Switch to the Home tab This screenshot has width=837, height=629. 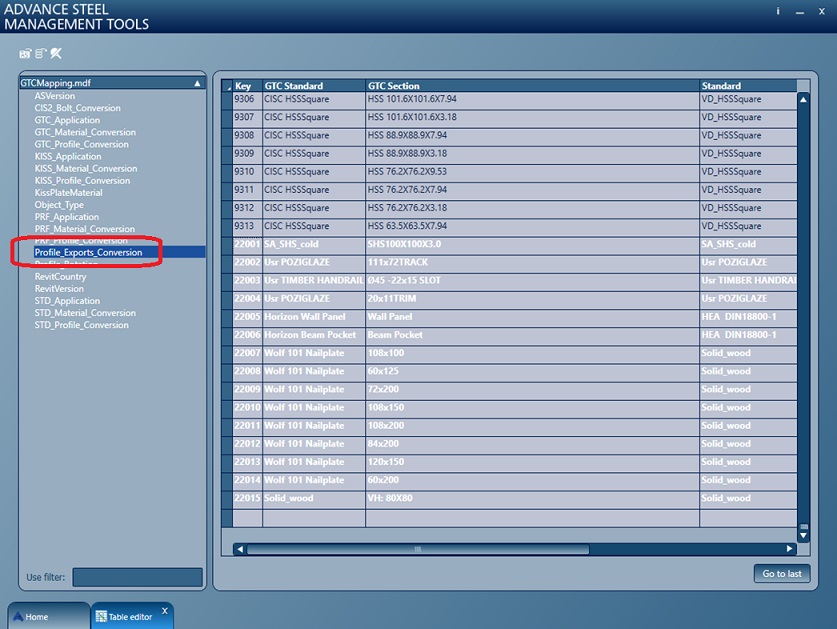pos(49,616)
